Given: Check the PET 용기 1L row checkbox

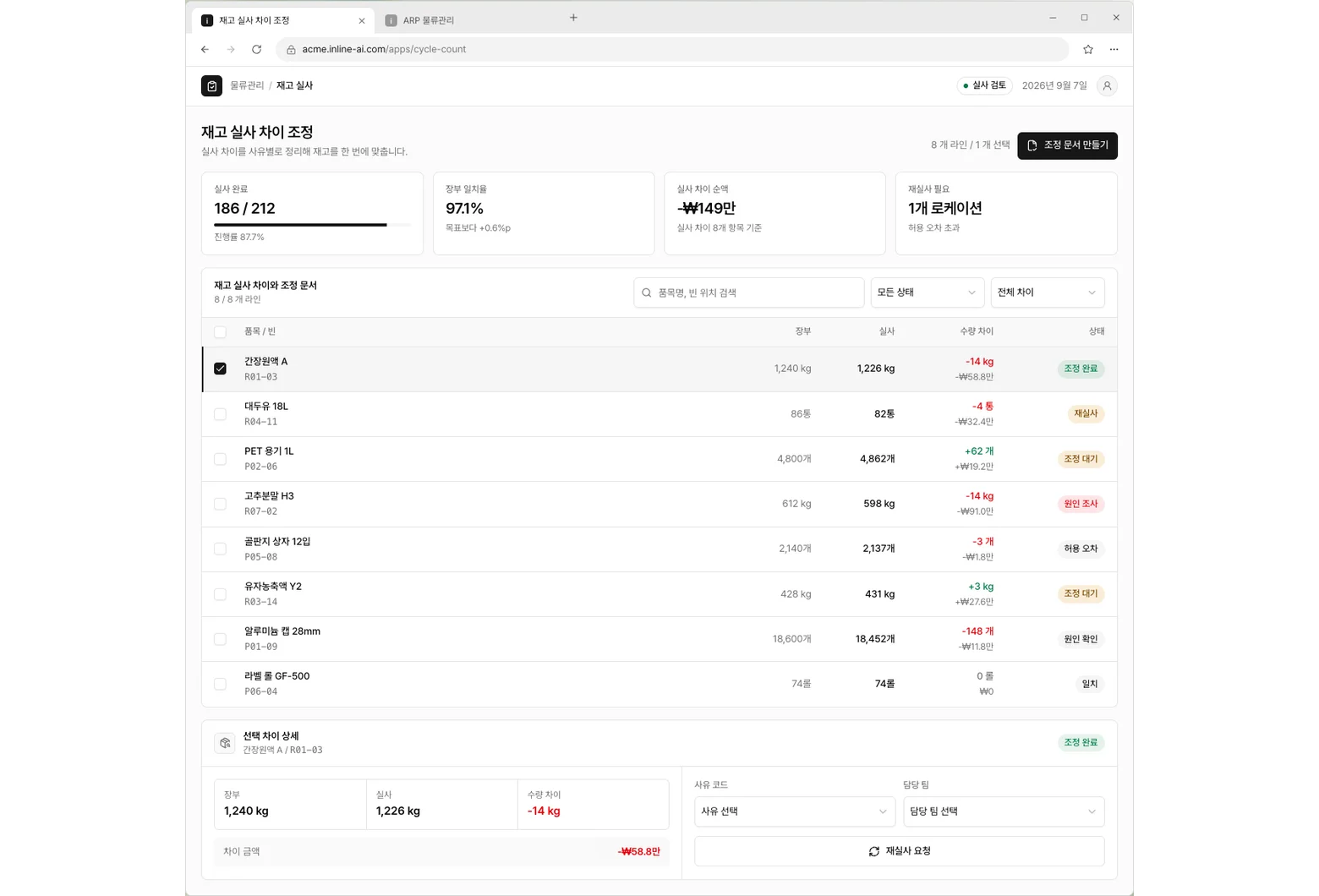Looking at the screenshot, I should [x=220, y=459].
